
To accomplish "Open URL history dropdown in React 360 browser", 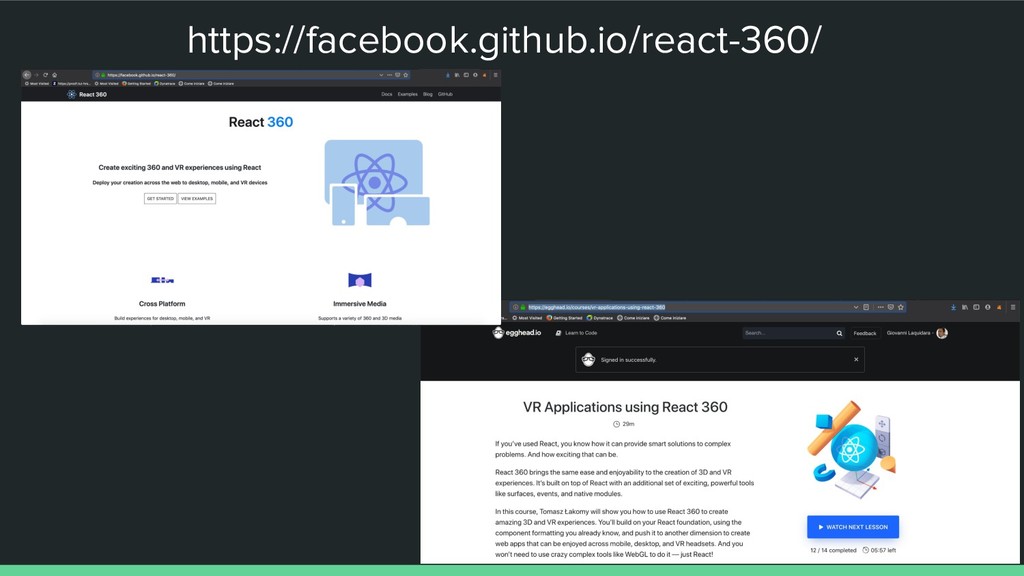I will 381,75.
